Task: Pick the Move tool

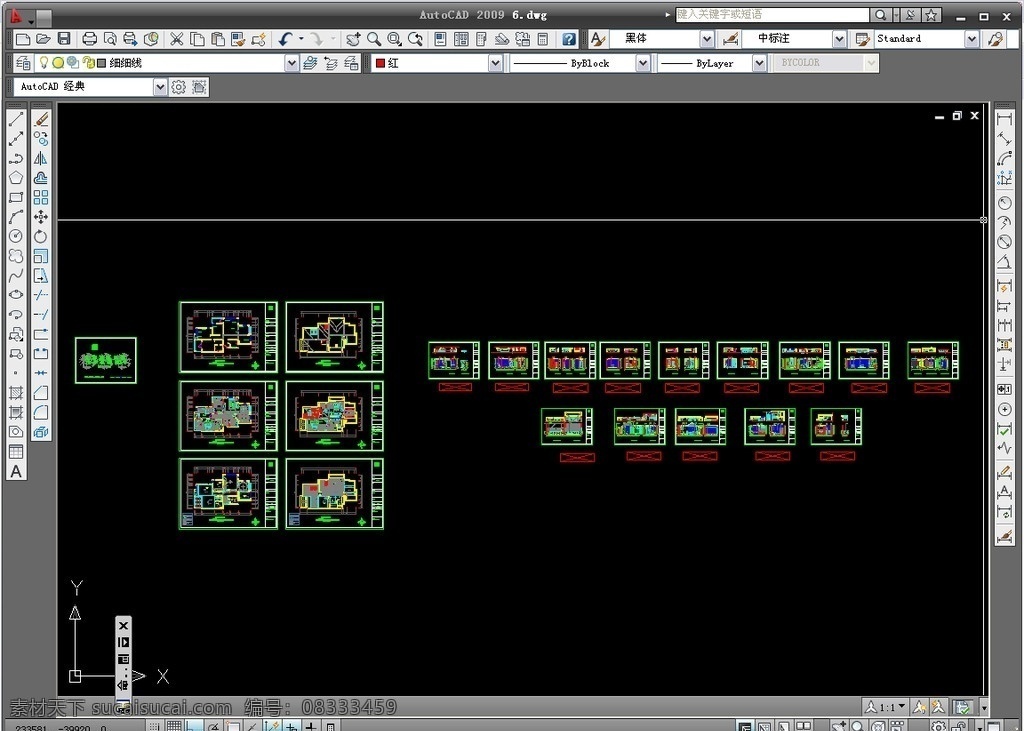Action: [x=41, y=217]
